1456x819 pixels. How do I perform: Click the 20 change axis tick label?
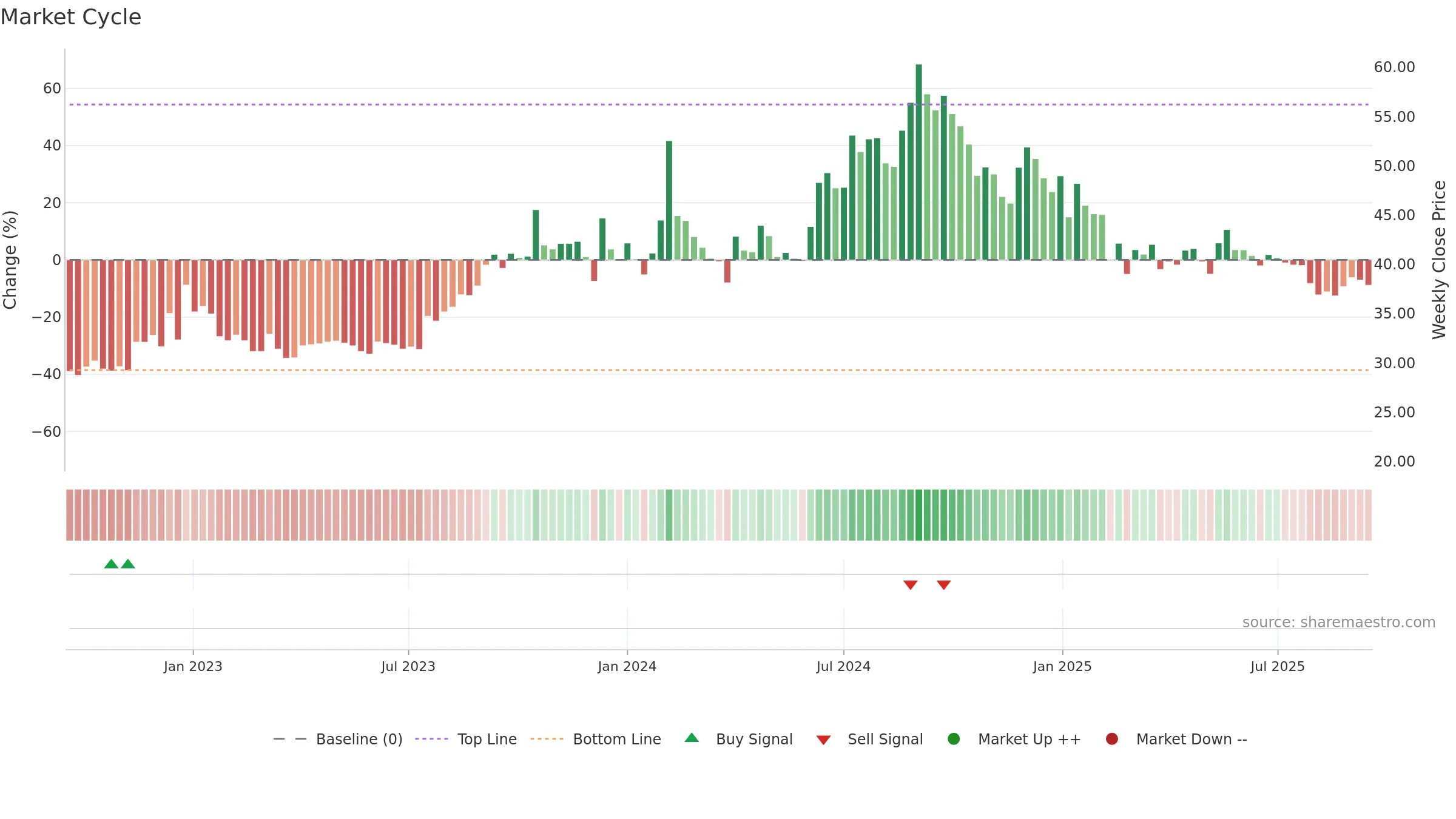click(52, 203)
